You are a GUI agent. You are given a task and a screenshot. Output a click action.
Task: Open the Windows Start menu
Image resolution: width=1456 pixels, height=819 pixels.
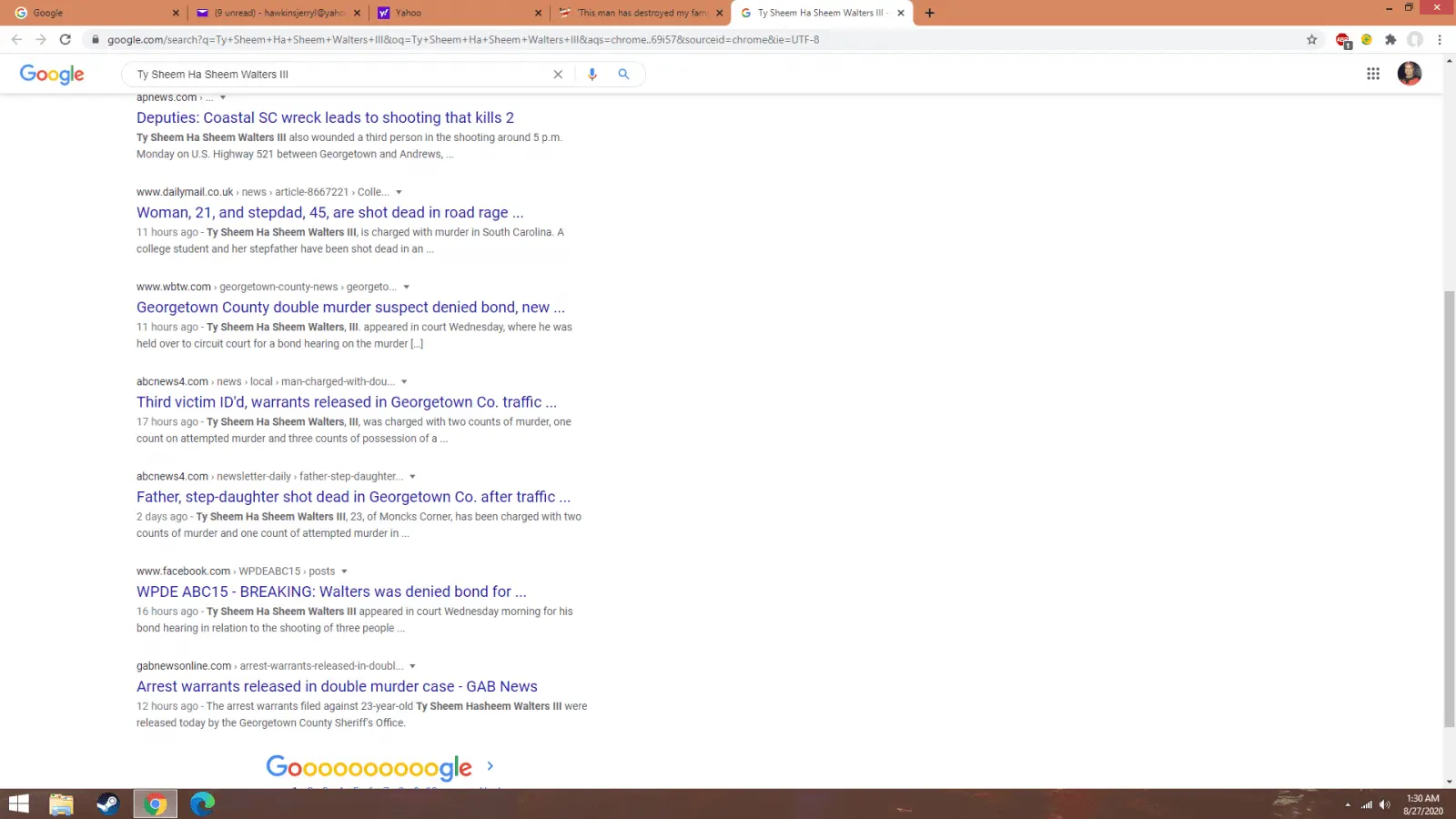(19, 804)
